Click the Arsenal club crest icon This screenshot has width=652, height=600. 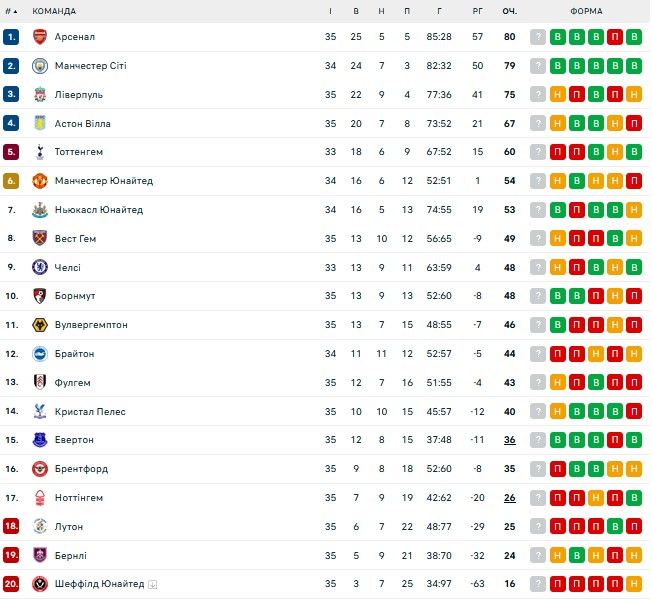[40, 37]
